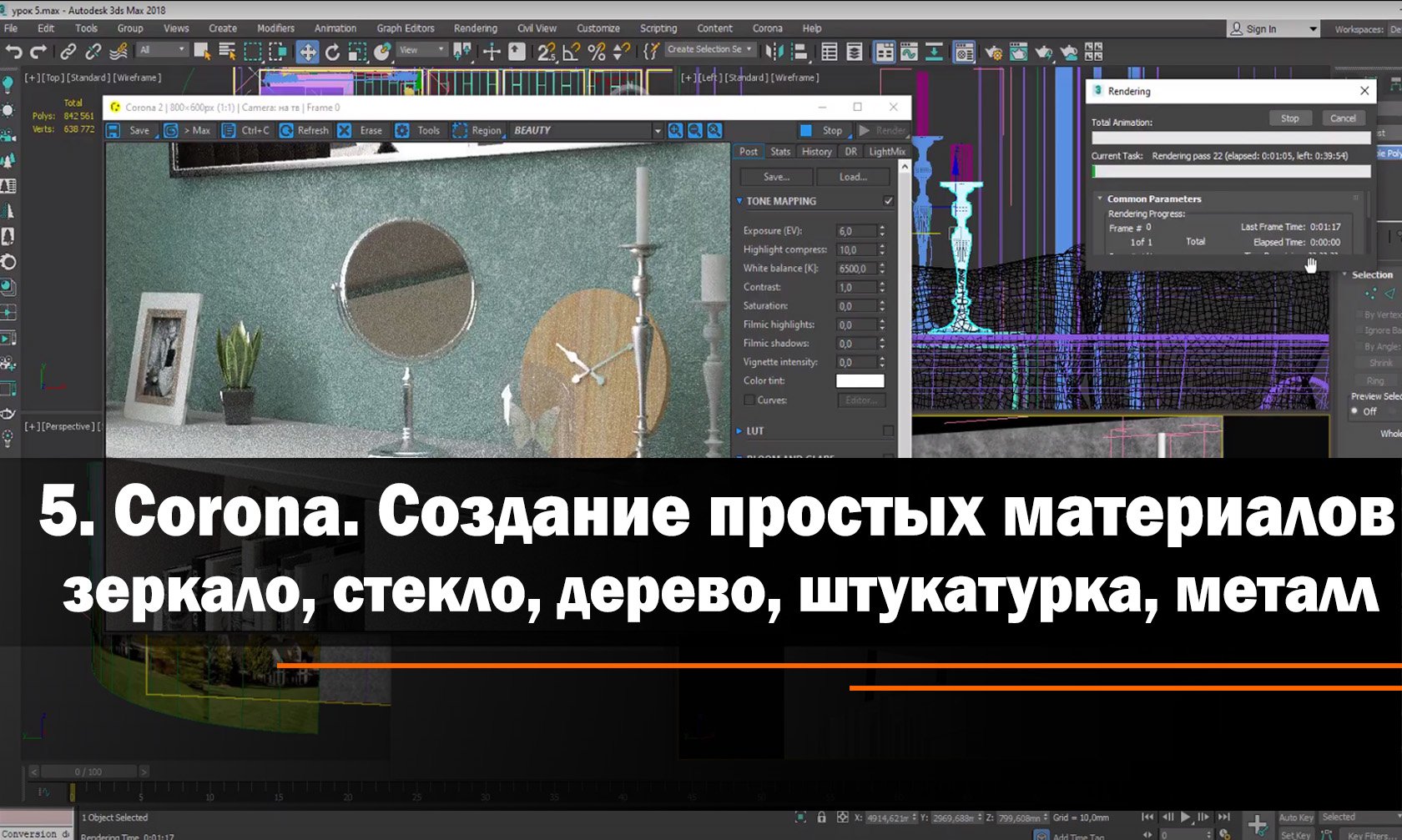The width and height of the screenshot is (1402, 840).
Task: Open the Corona menu
Action: tap(767, 28)
